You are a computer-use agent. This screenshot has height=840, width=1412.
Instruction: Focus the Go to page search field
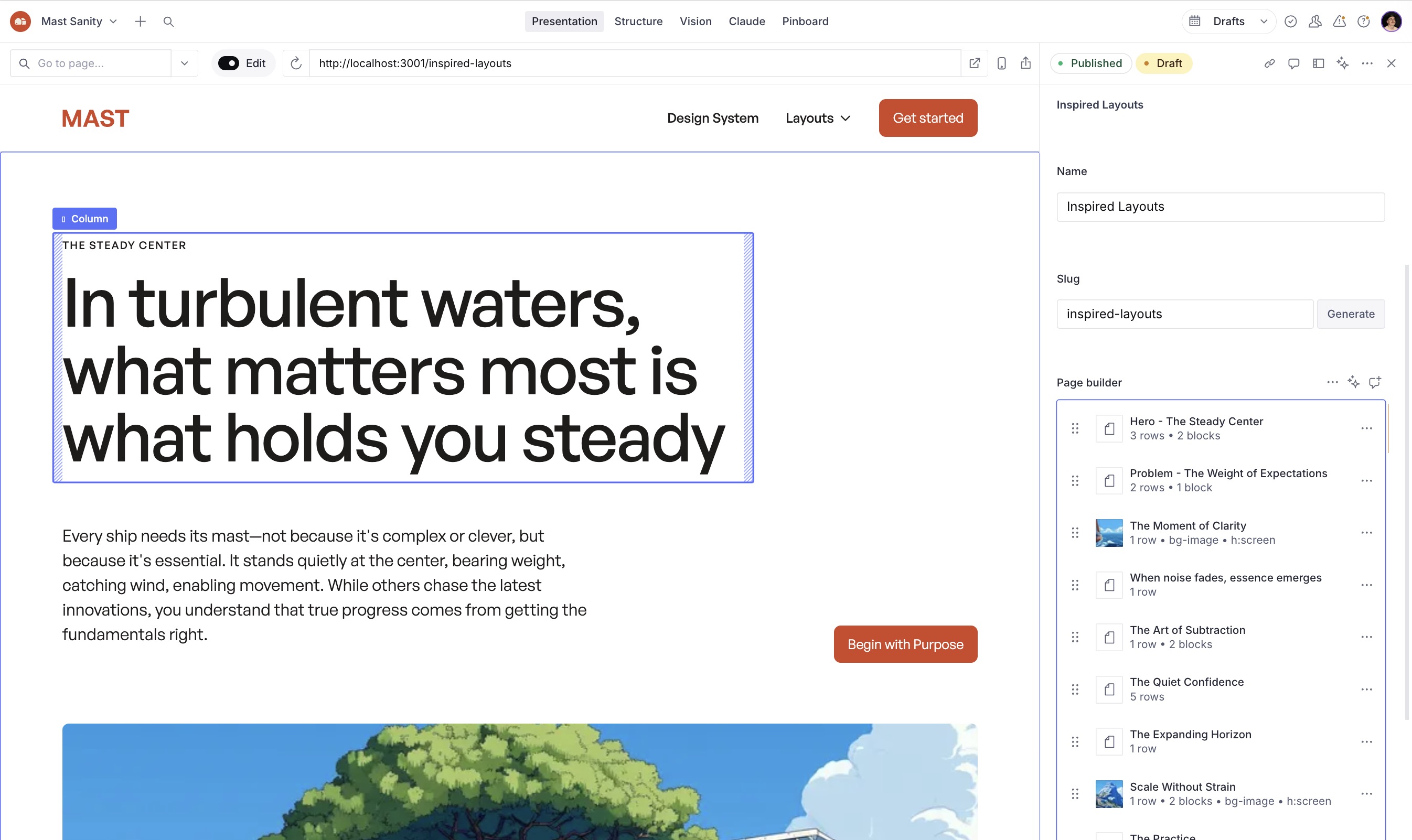pyautogui.click(x=91, y=63)
